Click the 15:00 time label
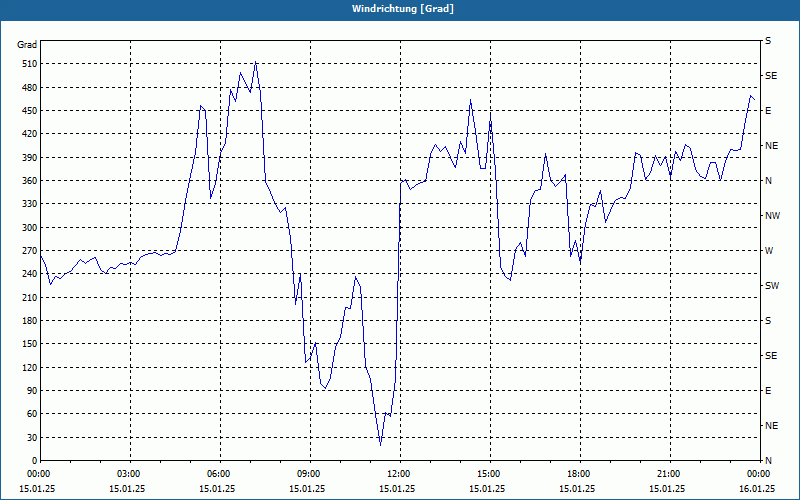This screenshot has width=800, height=500. pyautogui.click(x=490, y=474)
